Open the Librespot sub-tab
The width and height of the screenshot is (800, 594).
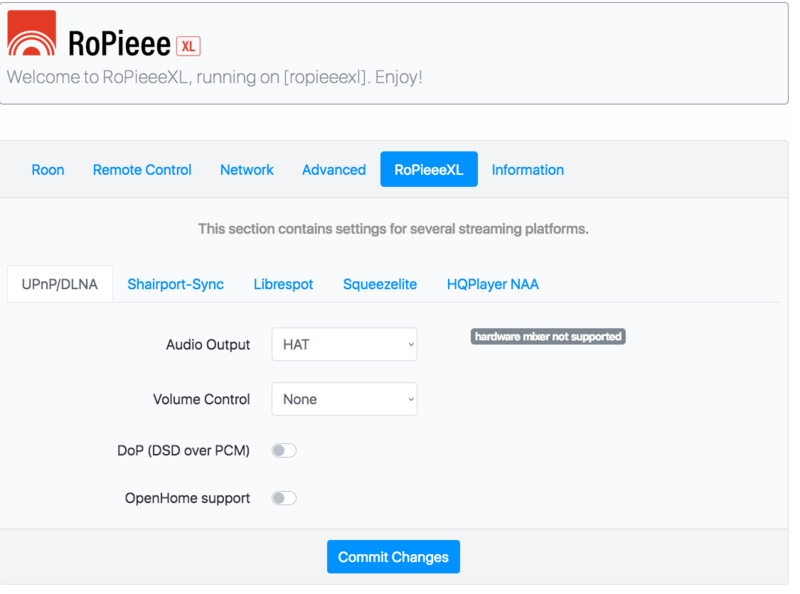click(283, 284)
